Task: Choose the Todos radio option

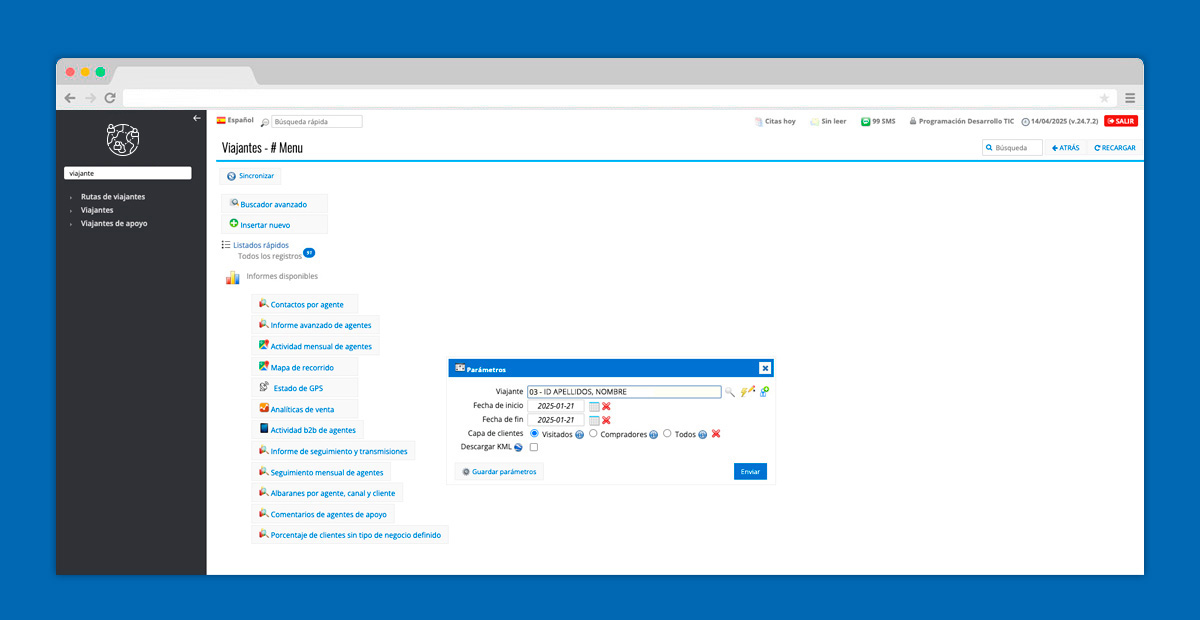Action: 667,434
